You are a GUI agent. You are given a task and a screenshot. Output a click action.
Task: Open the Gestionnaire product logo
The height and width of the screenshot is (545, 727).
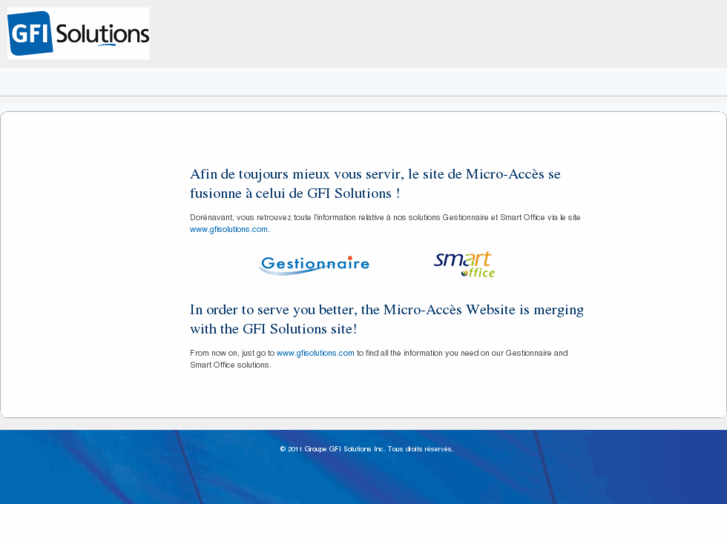[314, 265]
